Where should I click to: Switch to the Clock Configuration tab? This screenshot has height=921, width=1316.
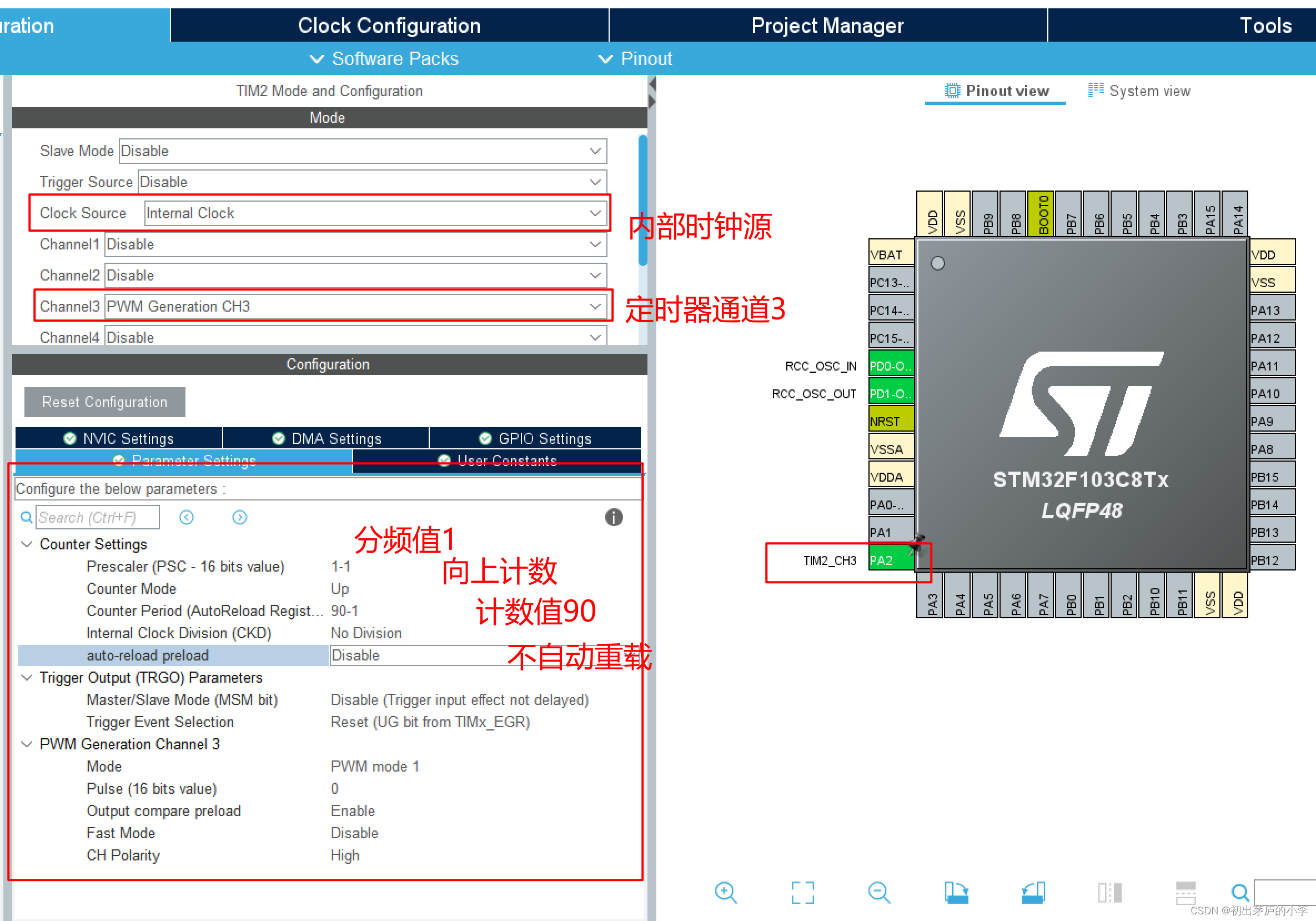(x=389, y=24)
